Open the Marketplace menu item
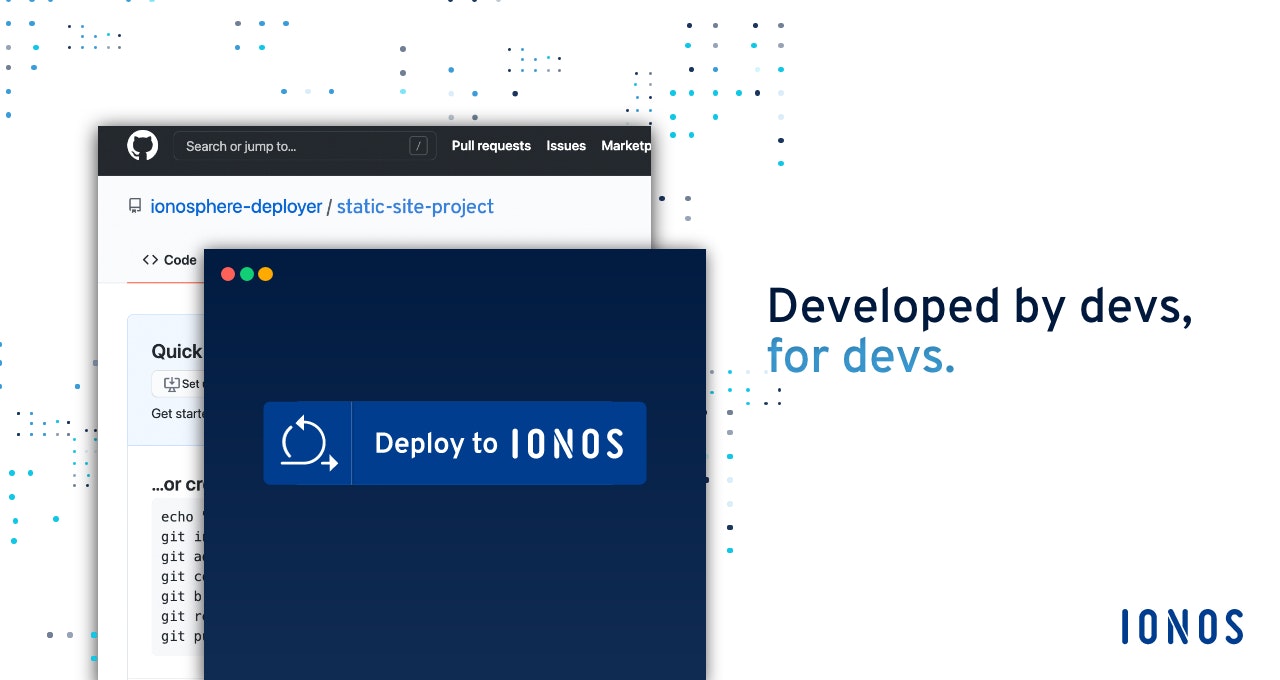The width and height of the screenshot is (1280, 680). pyautogui.click(x=627, y=145)
